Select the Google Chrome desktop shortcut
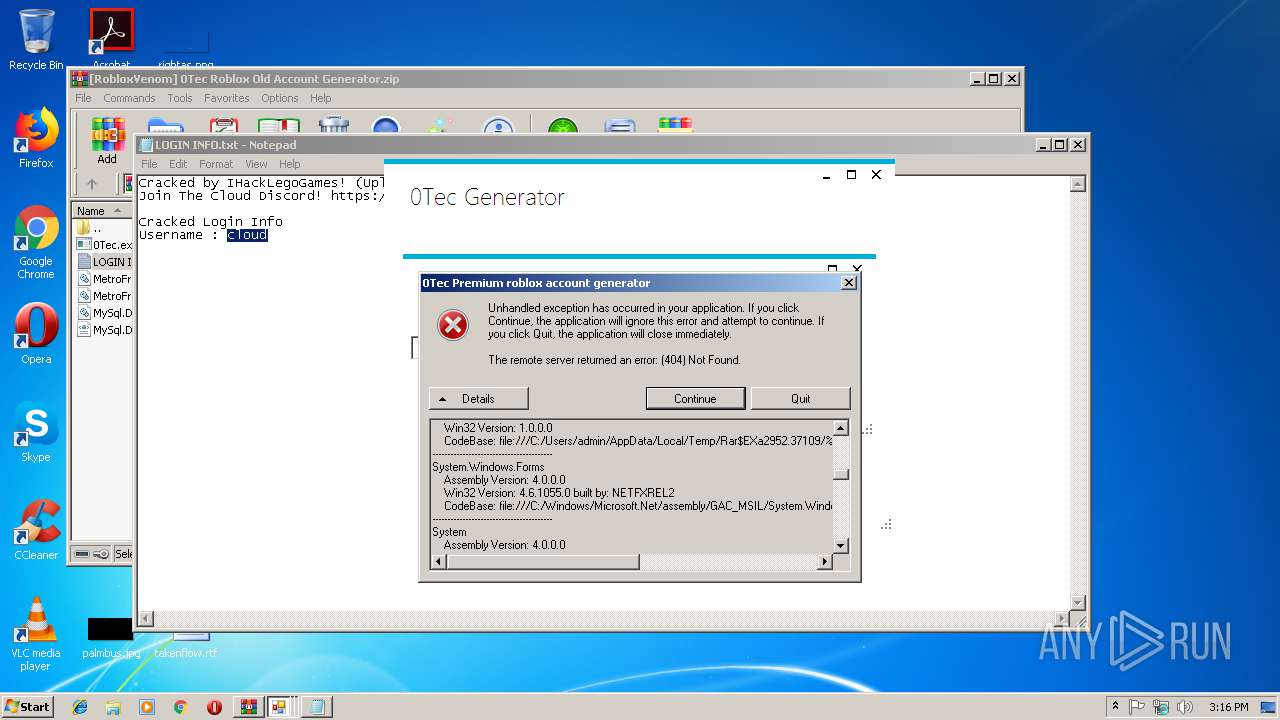1280x720 pixels. coord(36,243)
